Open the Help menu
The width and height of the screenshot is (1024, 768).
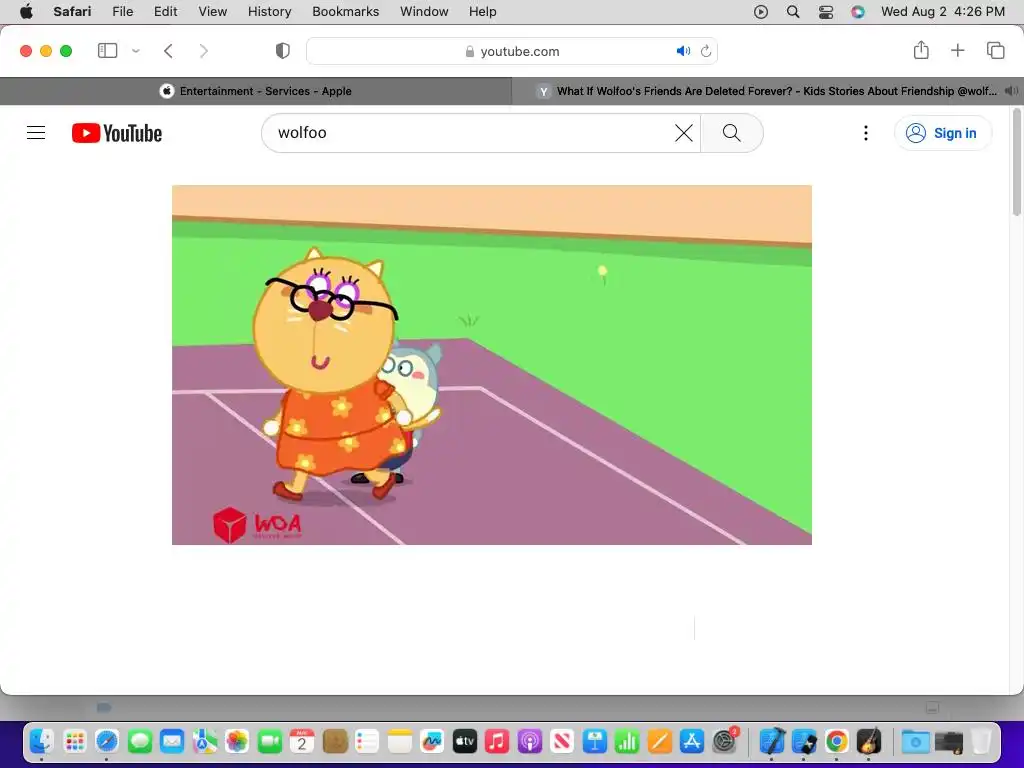coord(483,12)
